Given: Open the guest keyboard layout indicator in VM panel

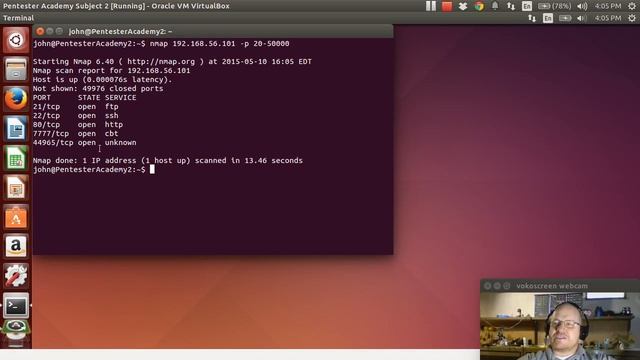Looking at the screenshot, I should click(x=548, y=18).
